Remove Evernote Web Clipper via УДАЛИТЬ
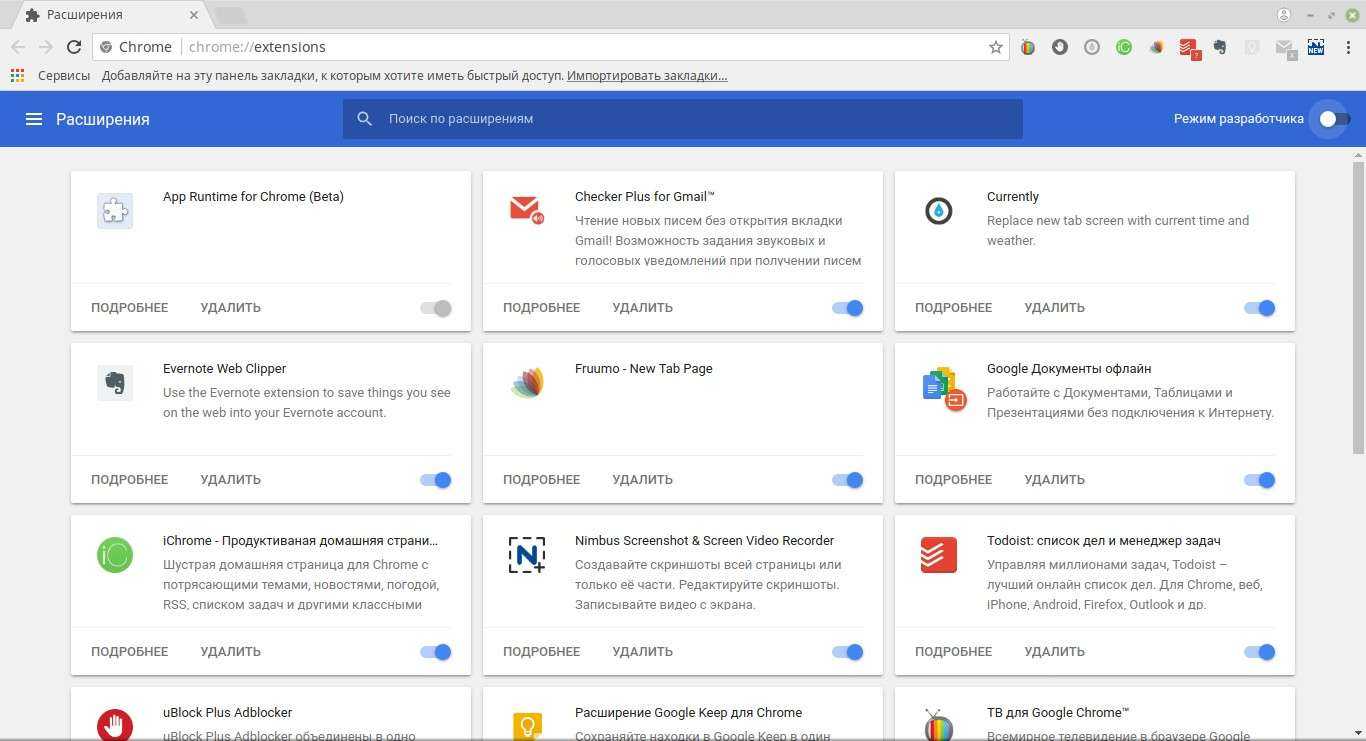The height and width of the screenshot is (741, 1366). (x=230, y=479)
